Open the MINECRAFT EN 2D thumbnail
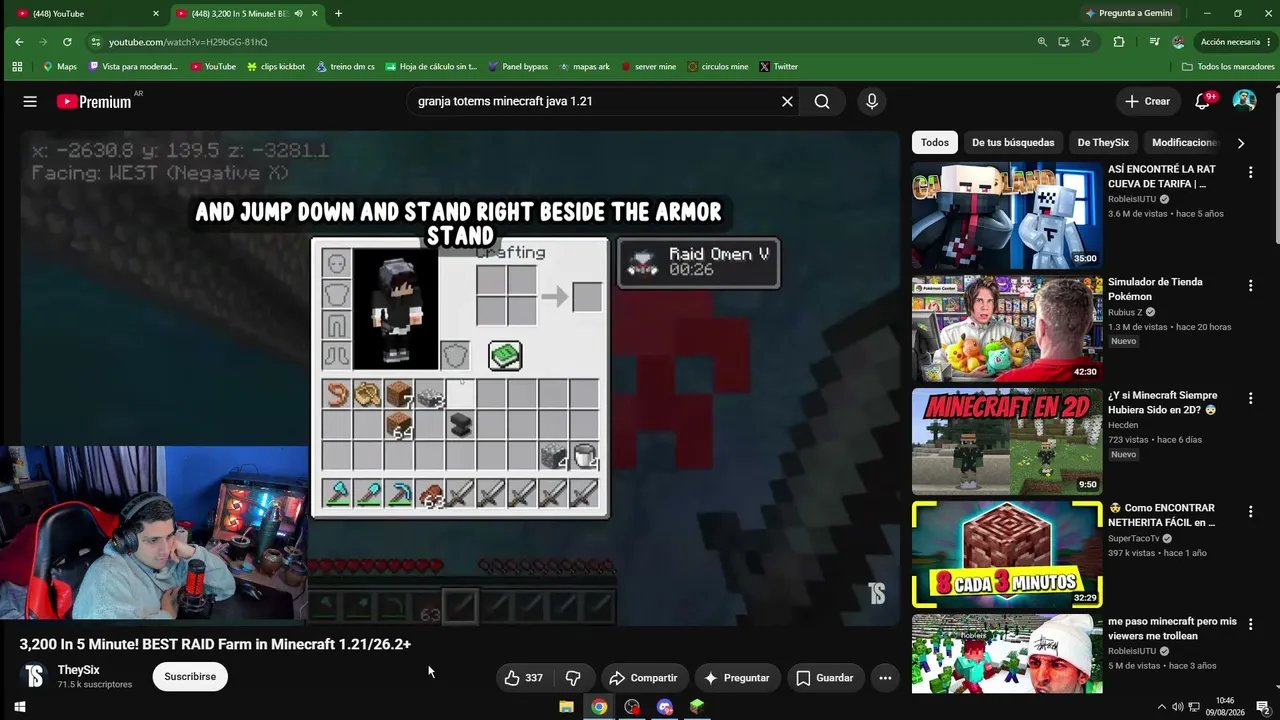 click(x=1007, y=441)
